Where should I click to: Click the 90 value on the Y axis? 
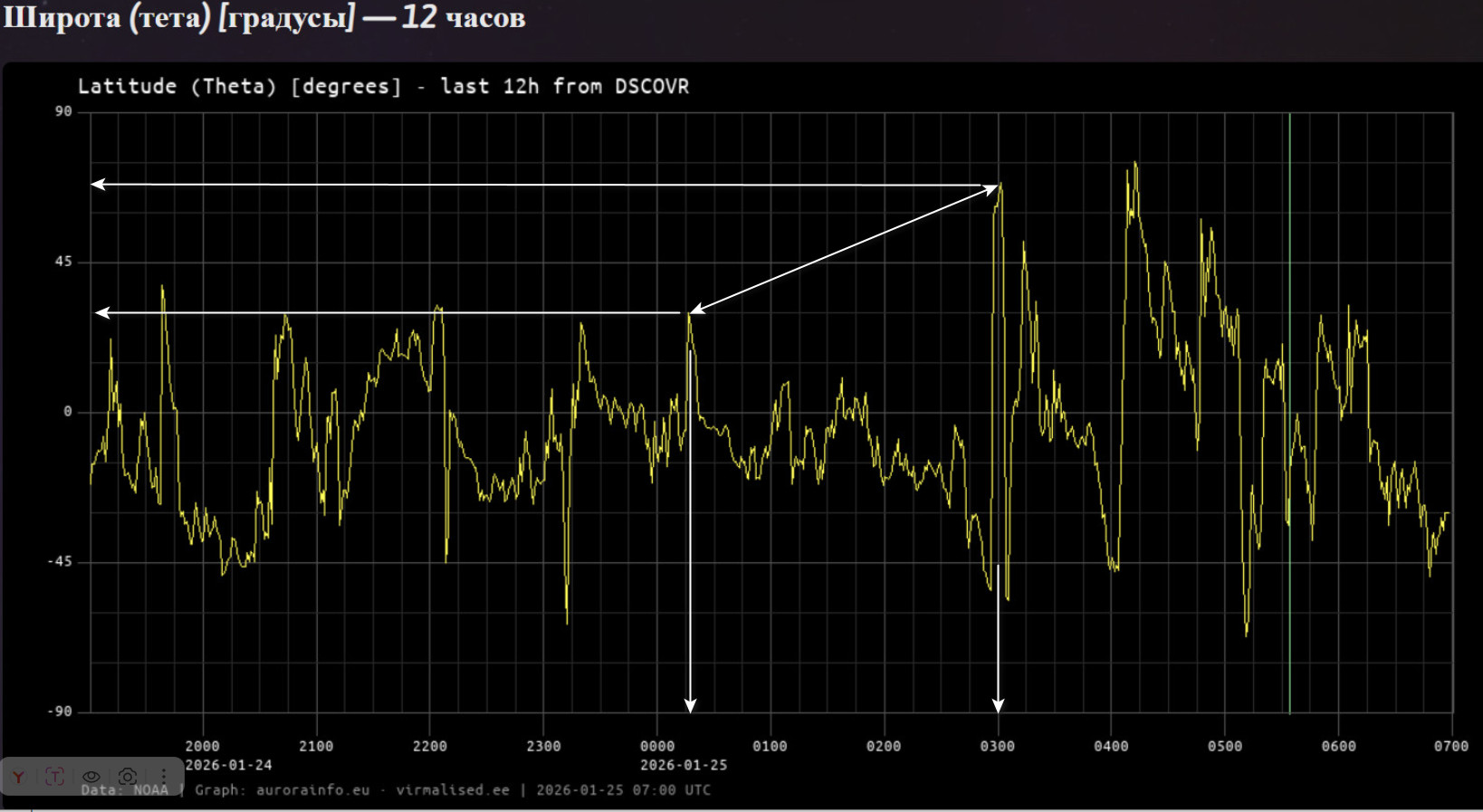63,111
